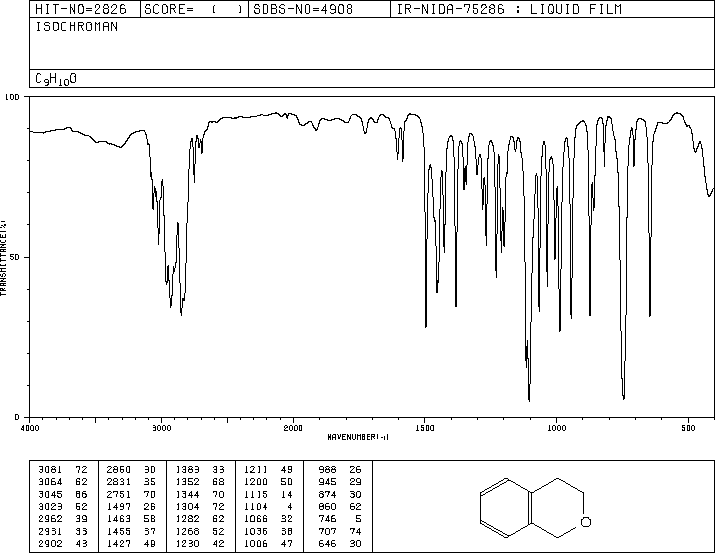715x553 pixels.
Task: Select peak 1268 in the peak table
Action: click(x=187, y=532)
